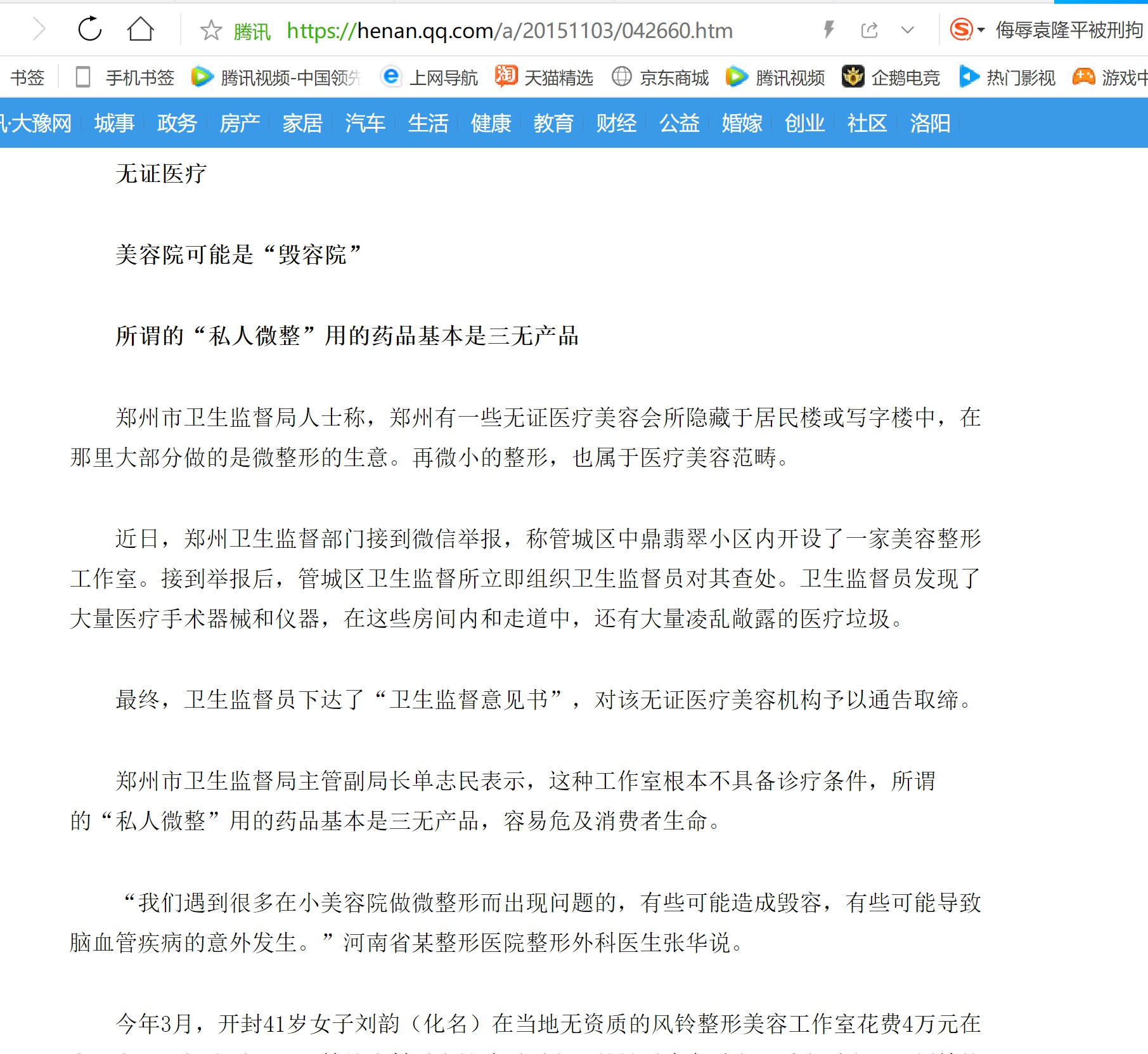Click the phone icon beside 手机书签
Viewport: 1148px width, 1054px height.
(x=82, y=77)
